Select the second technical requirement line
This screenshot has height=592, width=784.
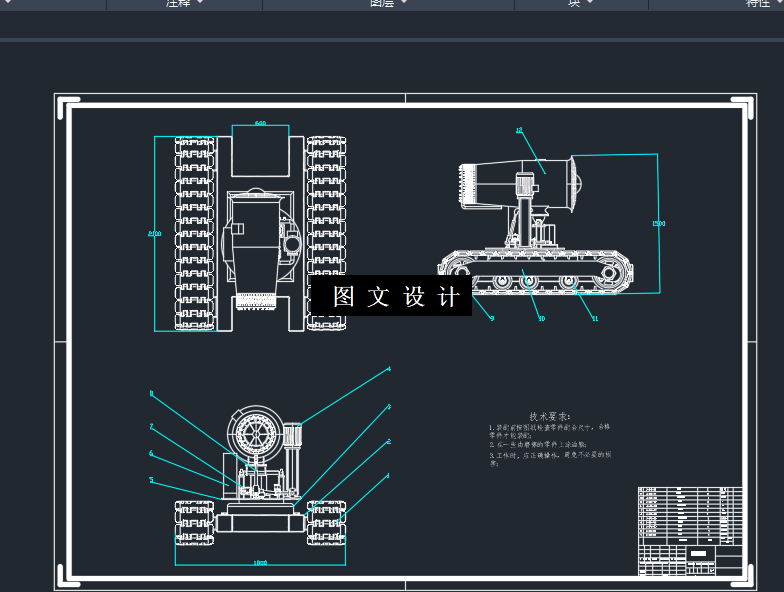click(538, 444)
